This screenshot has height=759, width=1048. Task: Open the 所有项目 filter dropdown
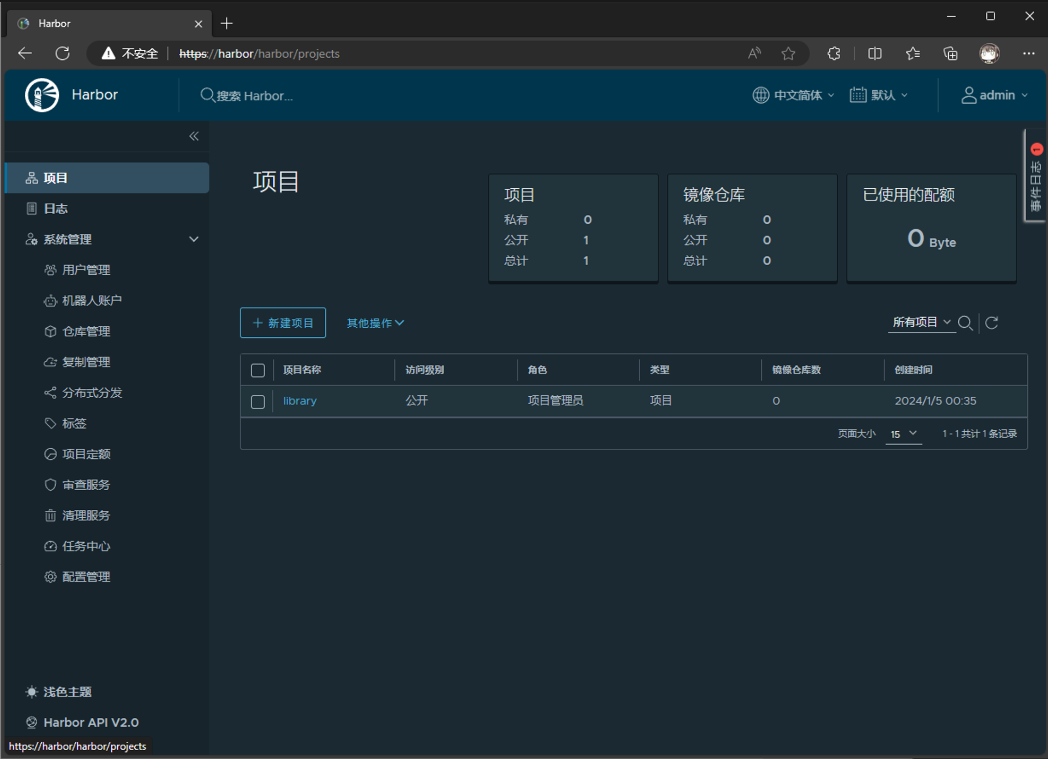point(922,323)
